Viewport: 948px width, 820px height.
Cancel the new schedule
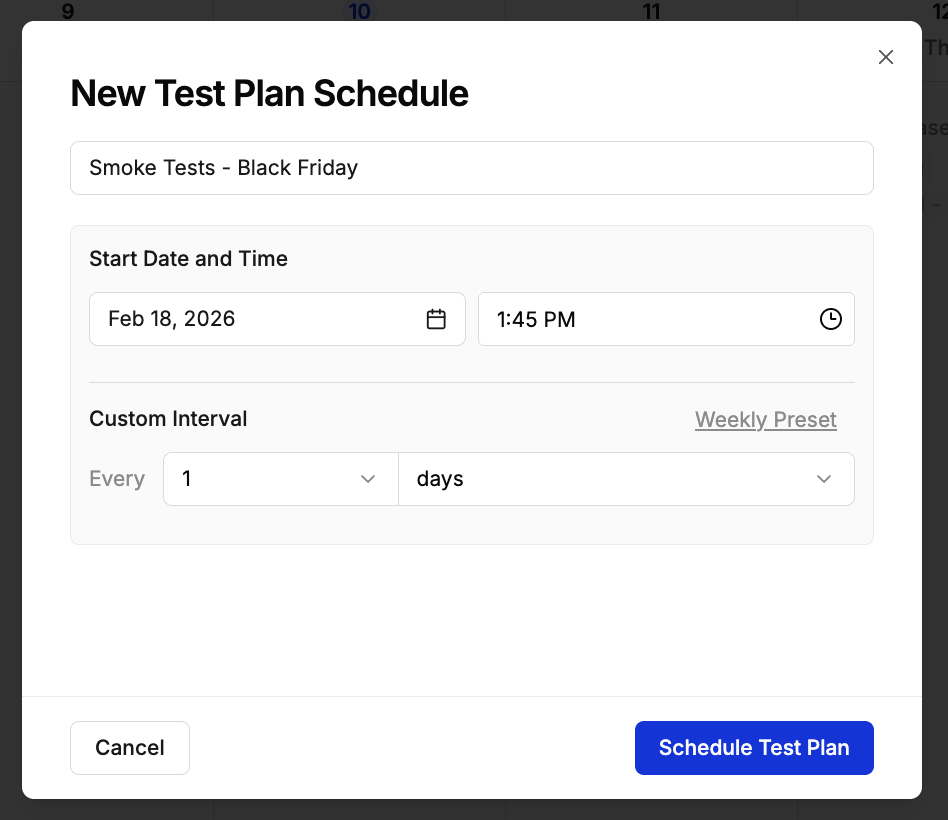(x=129, y=747)
